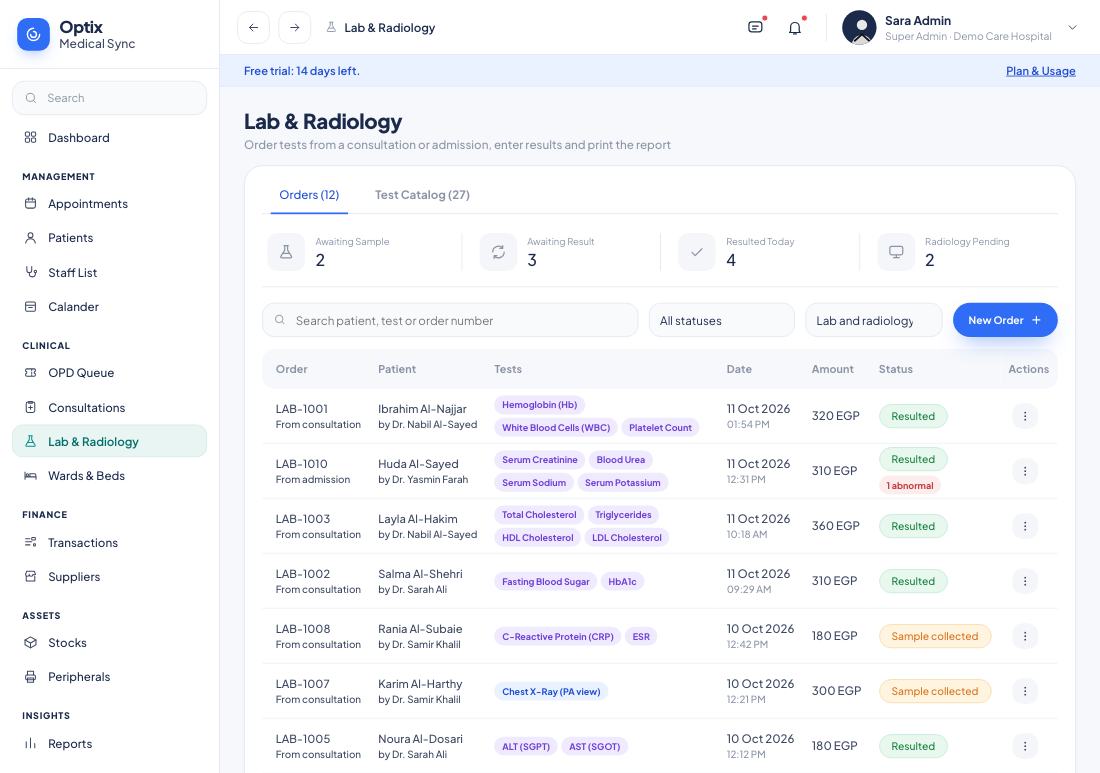Click the Radiology Pending monitor icon
The width and height of the screenshot is (1100, 773).
click(896, 252)
